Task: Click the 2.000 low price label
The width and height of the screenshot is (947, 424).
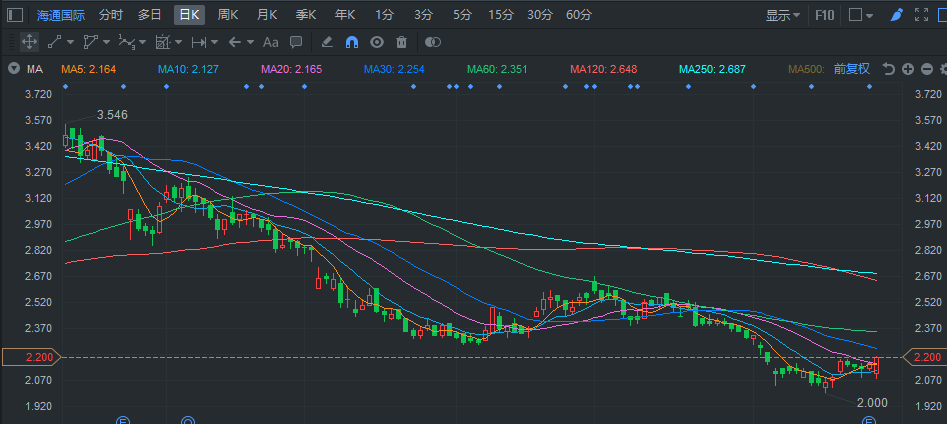Action: [x=873, y=403]
